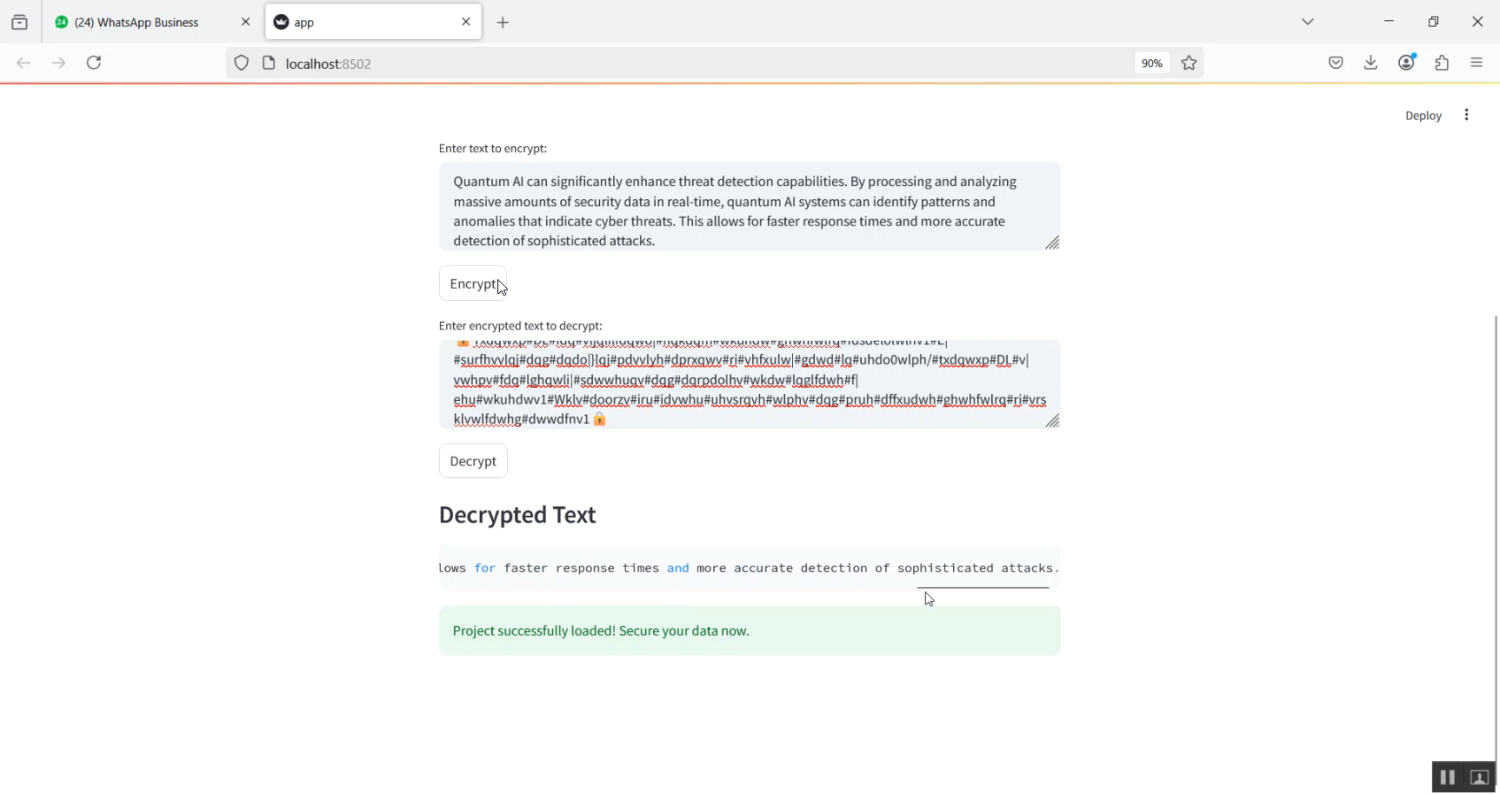
Task: Click the Firefox View icon in tab bar
Action: tap(19, 22)
